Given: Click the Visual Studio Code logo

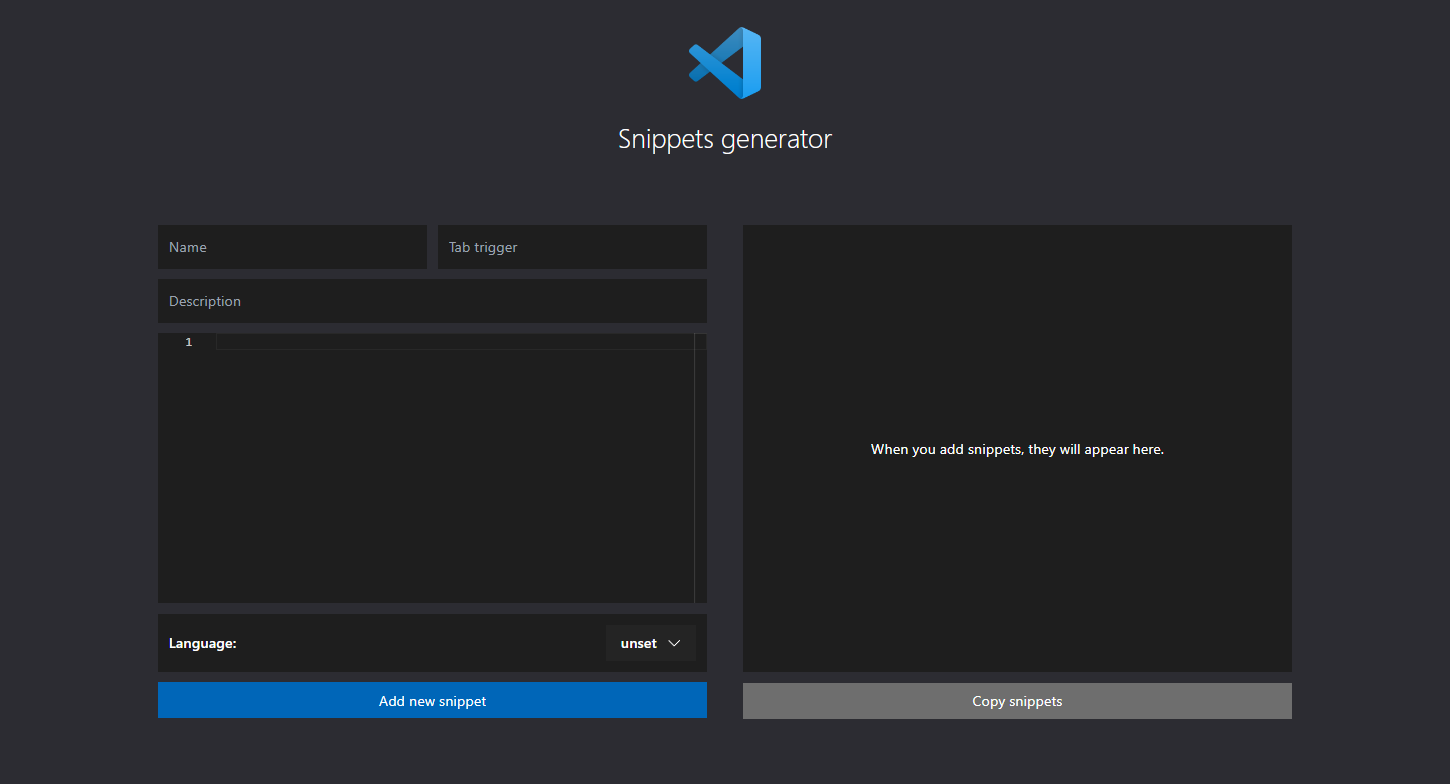Looking at the screenshot, I should (725, 63).
